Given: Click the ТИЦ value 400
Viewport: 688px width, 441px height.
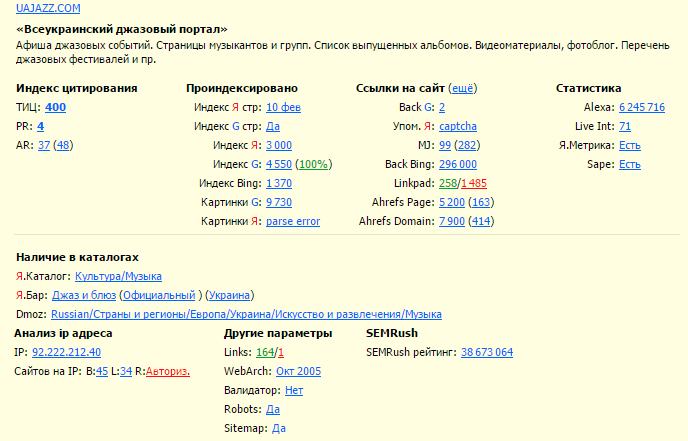Looking at the screenshot, I should (x=55, y=108).
